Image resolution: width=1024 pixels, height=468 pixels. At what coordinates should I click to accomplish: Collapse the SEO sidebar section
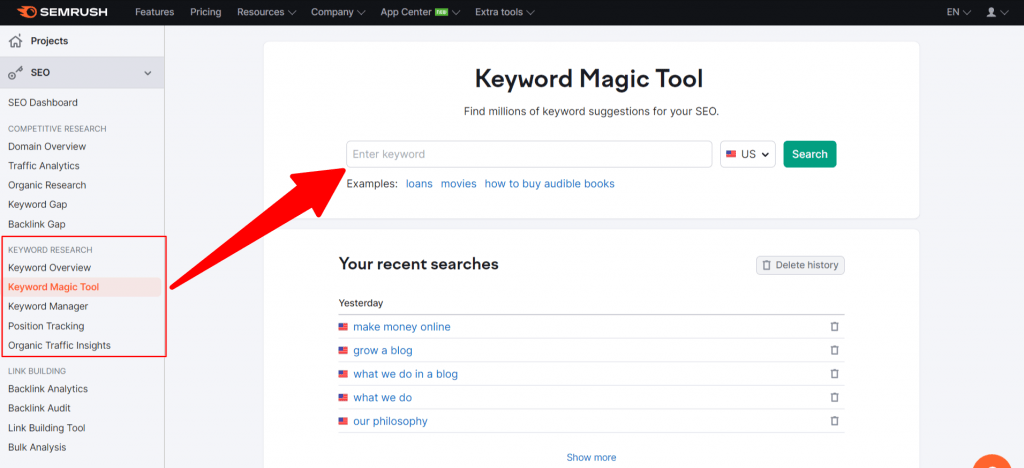click(x=148, y=73)
